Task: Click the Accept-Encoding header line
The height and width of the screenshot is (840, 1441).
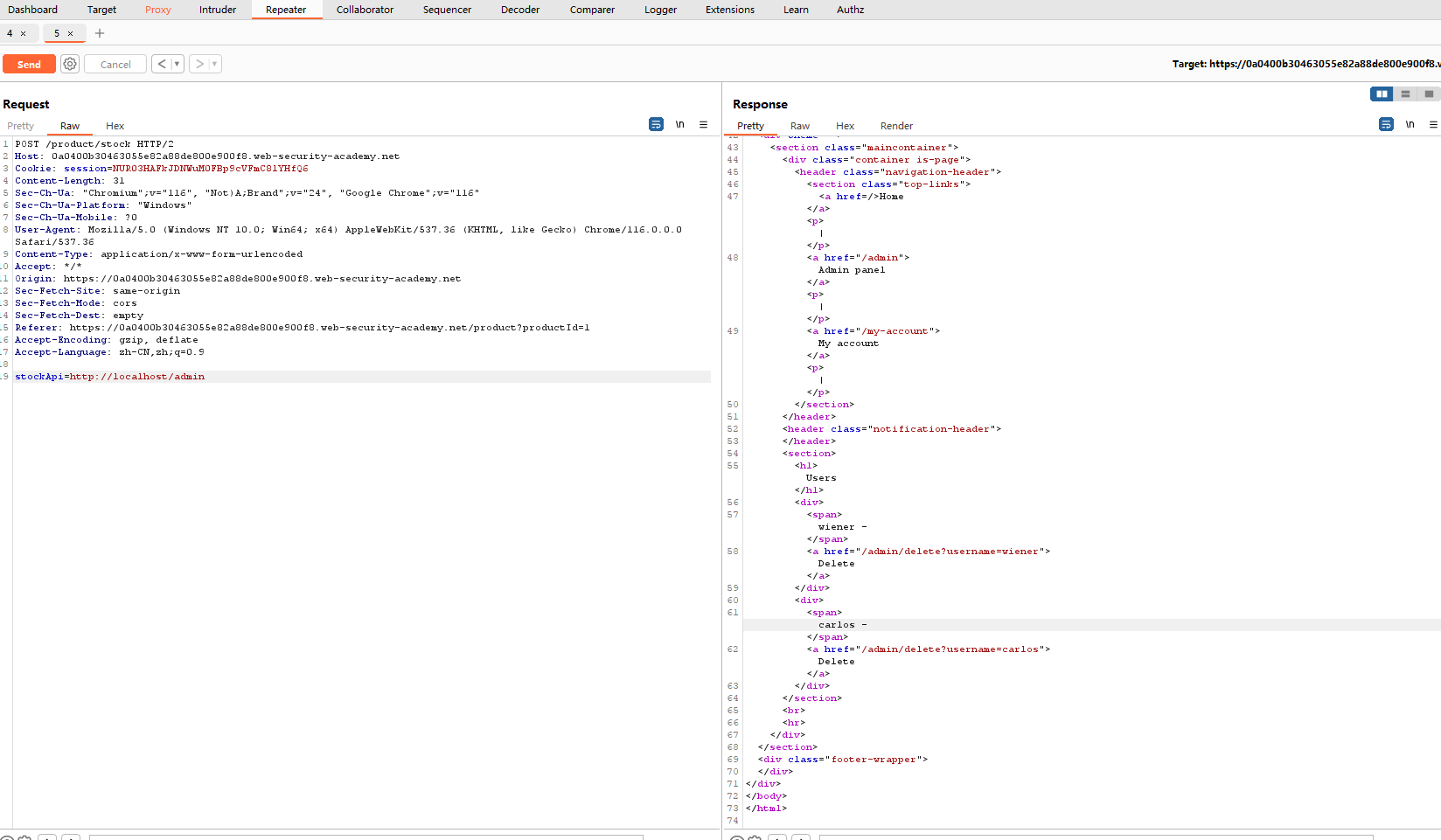Action: [x=107, y=340]
